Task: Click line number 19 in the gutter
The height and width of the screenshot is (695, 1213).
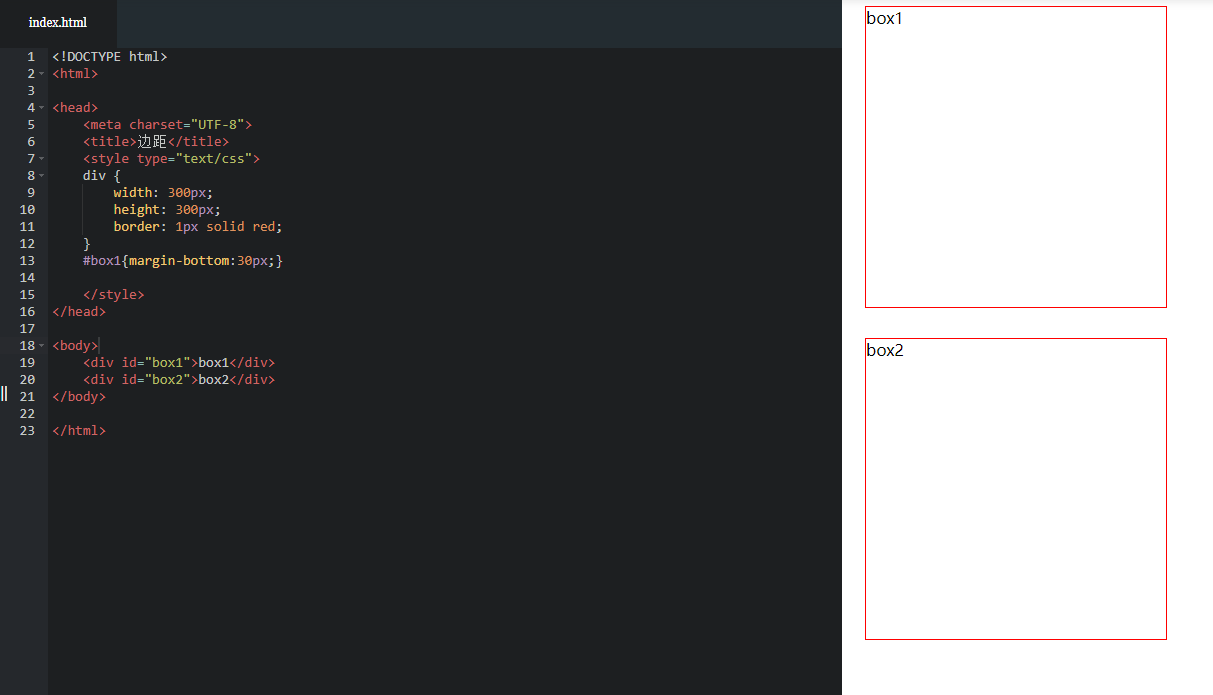Action: pyautogui.click(x=27, y=363)
